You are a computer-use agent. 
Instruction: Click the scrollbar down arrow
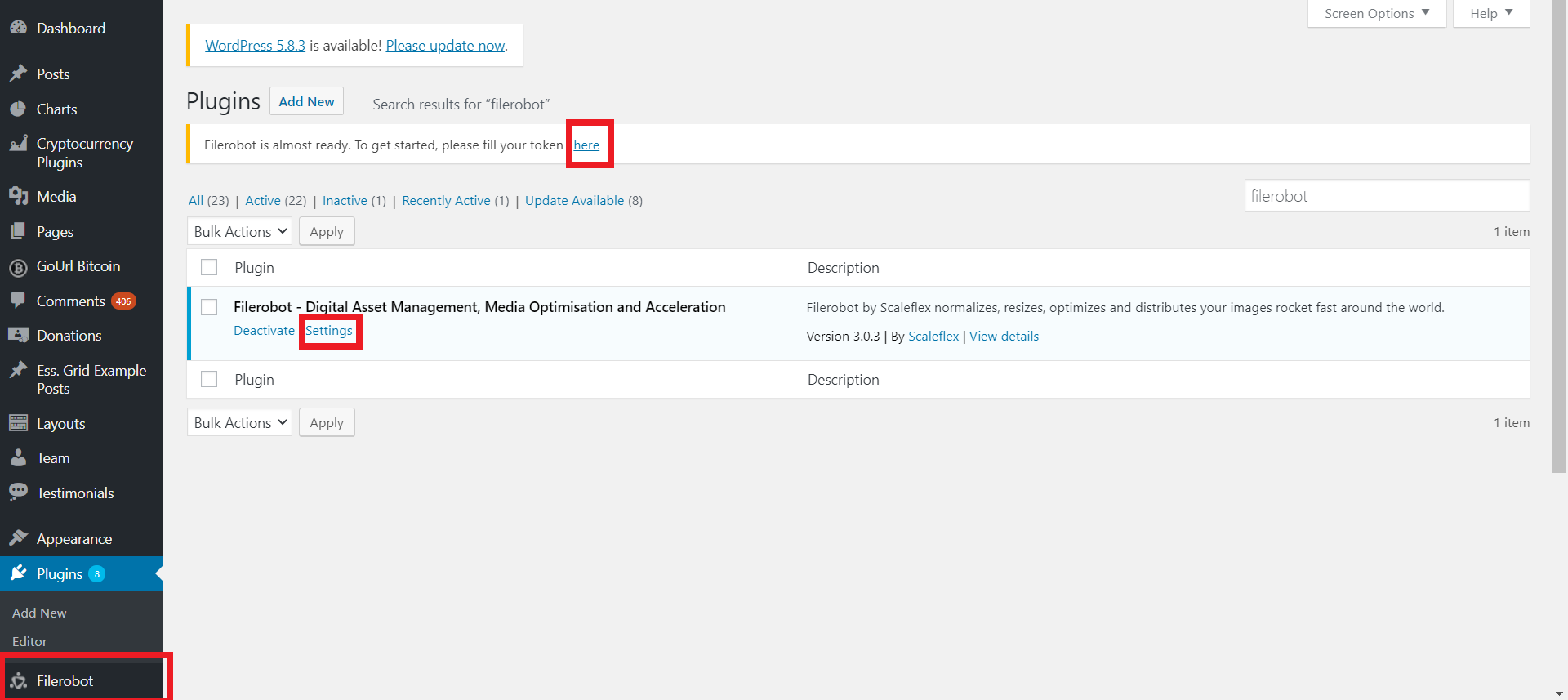(1560, 693)
